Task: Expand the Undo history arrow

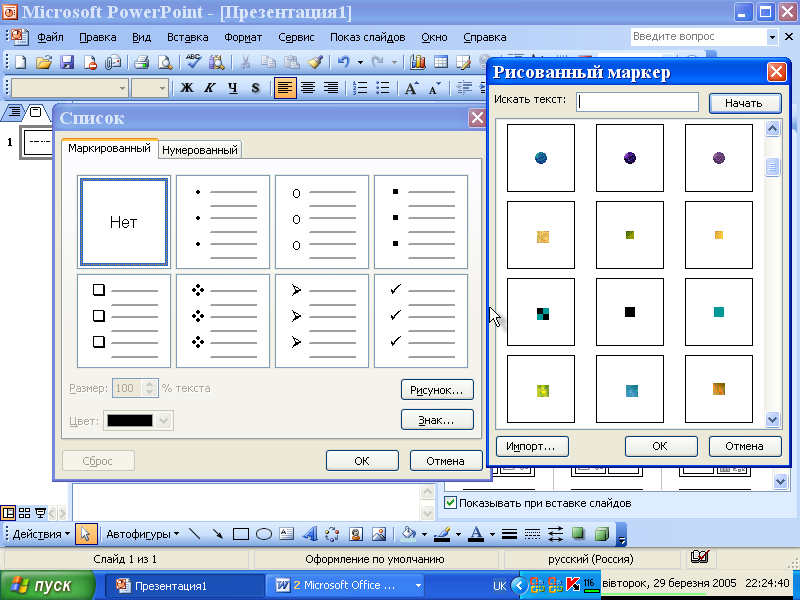Action: (360, 62)
